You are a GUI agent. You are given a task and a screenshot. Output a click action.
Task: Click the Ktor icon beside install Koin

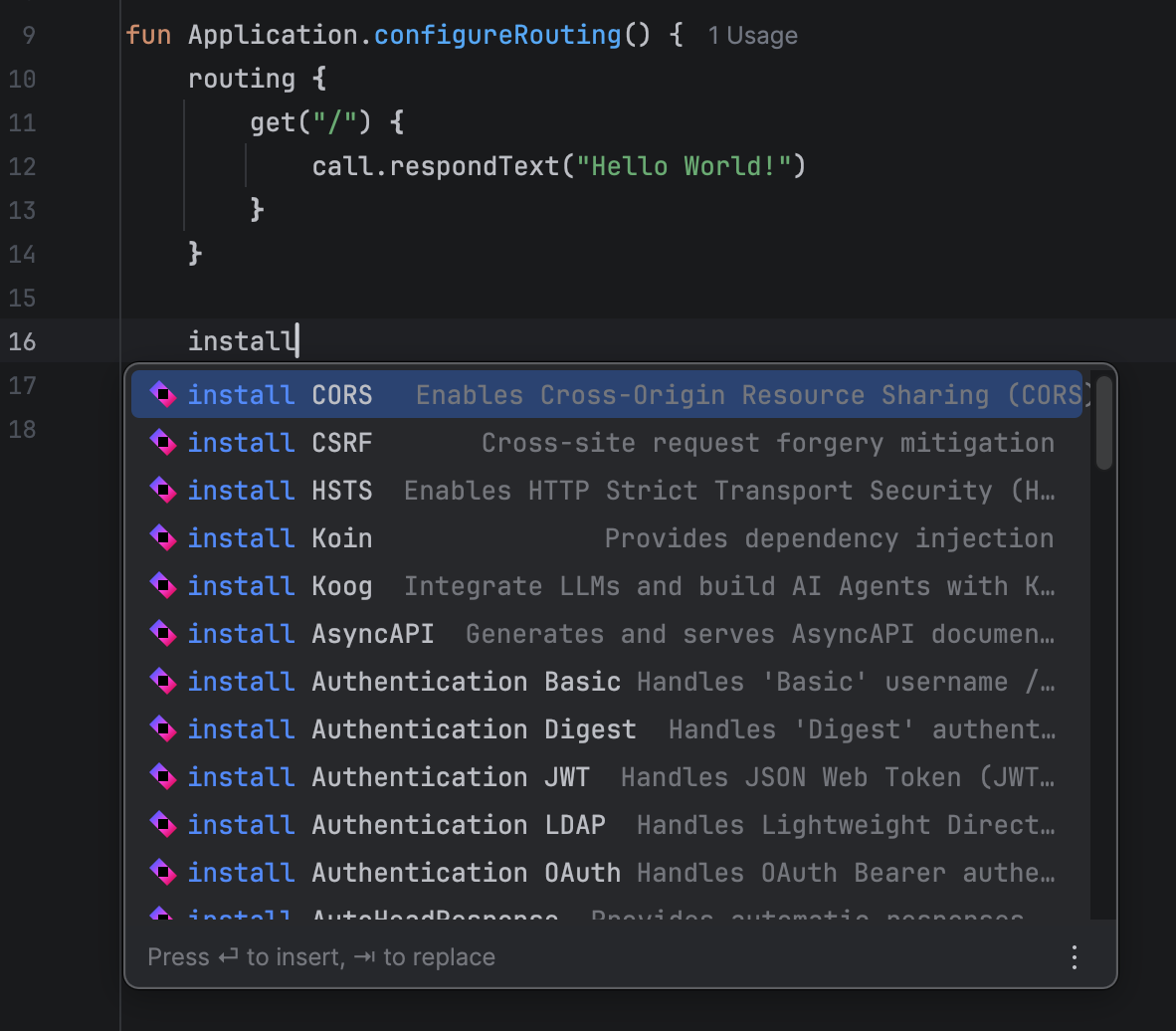[x=163, y=538]
